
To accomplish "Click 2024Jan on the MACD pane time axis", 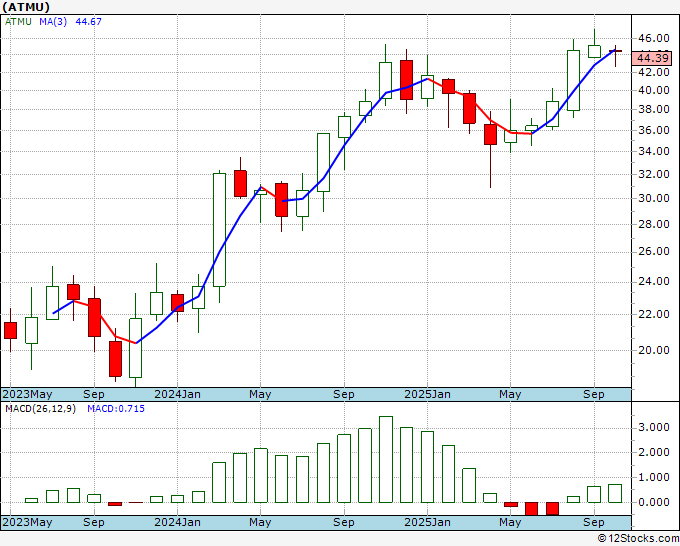I will 177,522.
